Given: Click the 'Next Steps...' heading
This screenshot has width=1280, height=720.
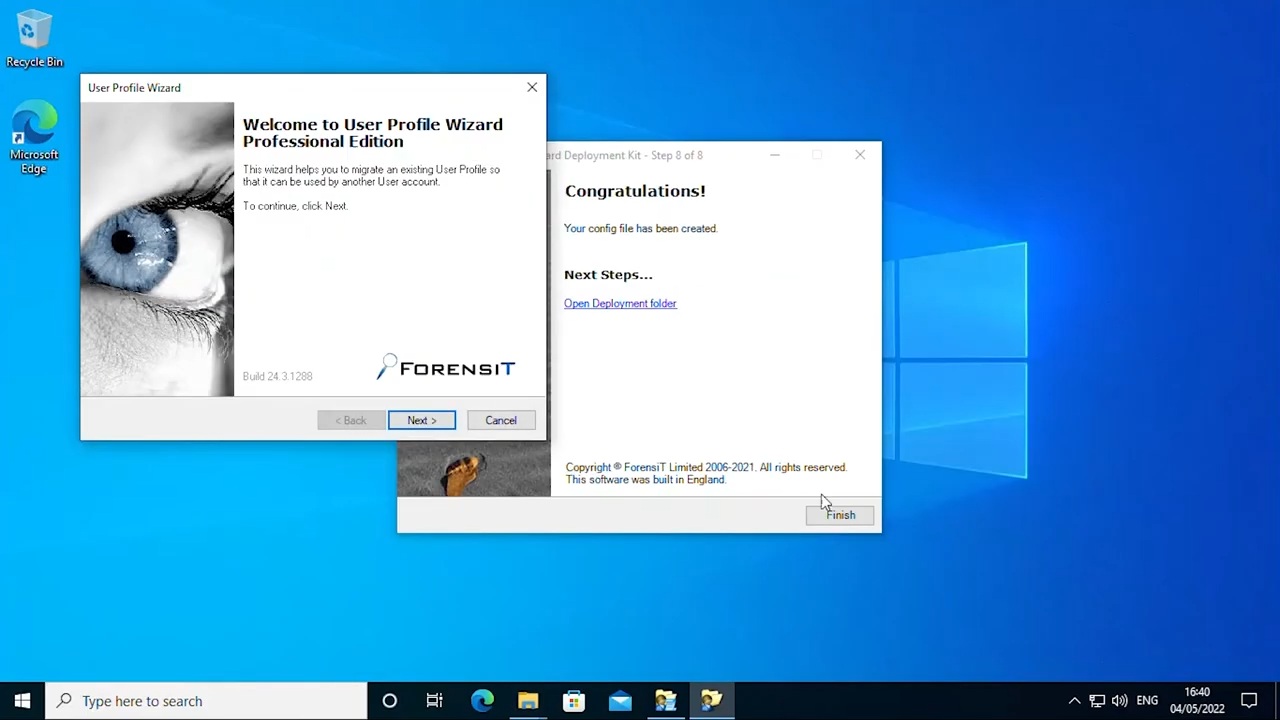Looking at the screenshot, I should pyautogui.click(x=608, y=274).
